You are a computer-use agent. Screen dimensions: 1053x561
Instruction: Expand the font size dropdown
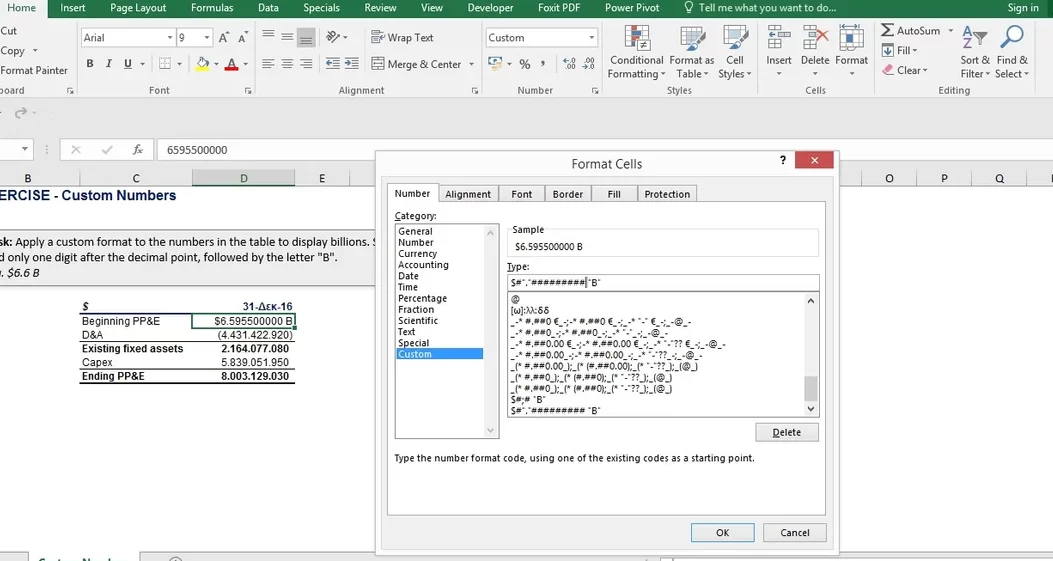coord(207,38)
